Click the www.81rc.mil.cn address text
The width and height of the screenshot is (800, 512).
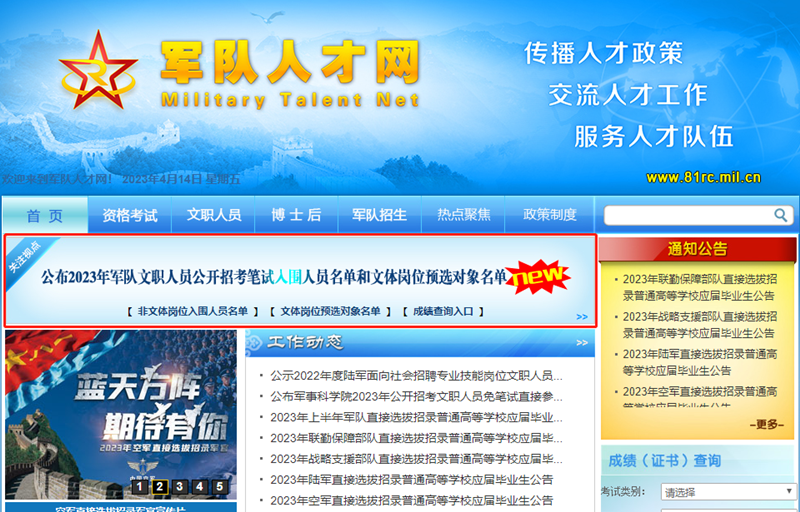tap(704, 177)
